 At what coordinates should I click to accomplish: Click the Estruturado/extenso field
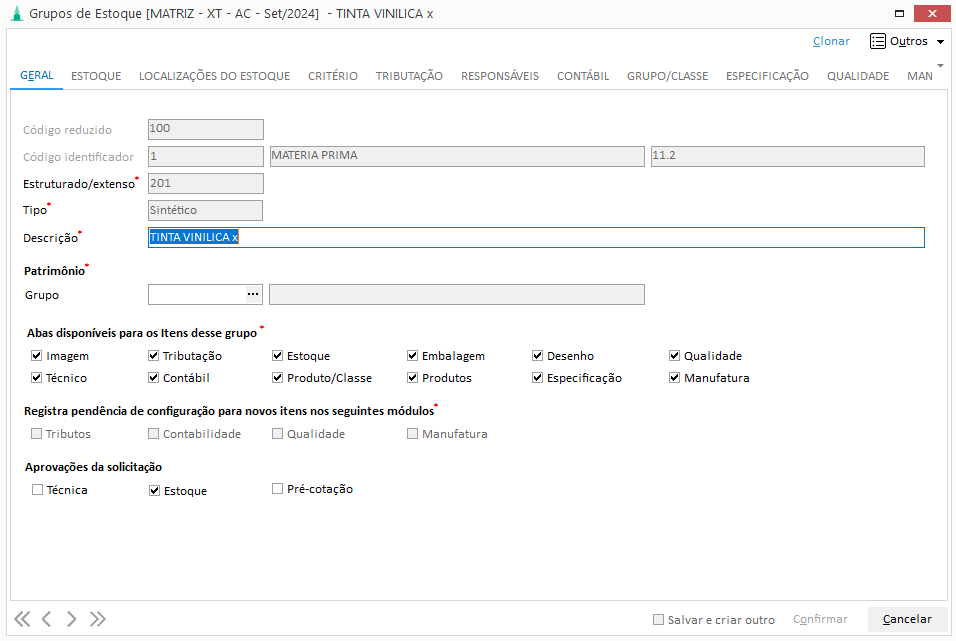click(205, 184)
